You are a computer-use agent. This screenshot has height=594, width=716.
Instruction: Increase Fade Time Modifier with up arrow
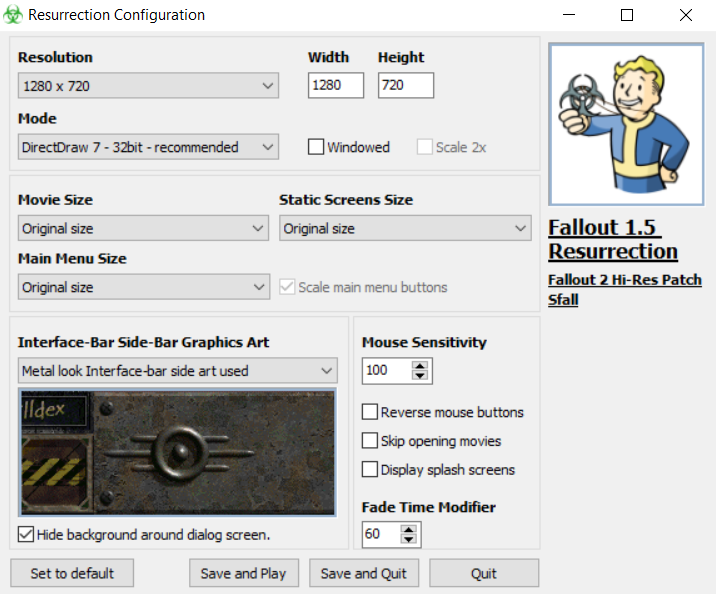tap(408, 529)
